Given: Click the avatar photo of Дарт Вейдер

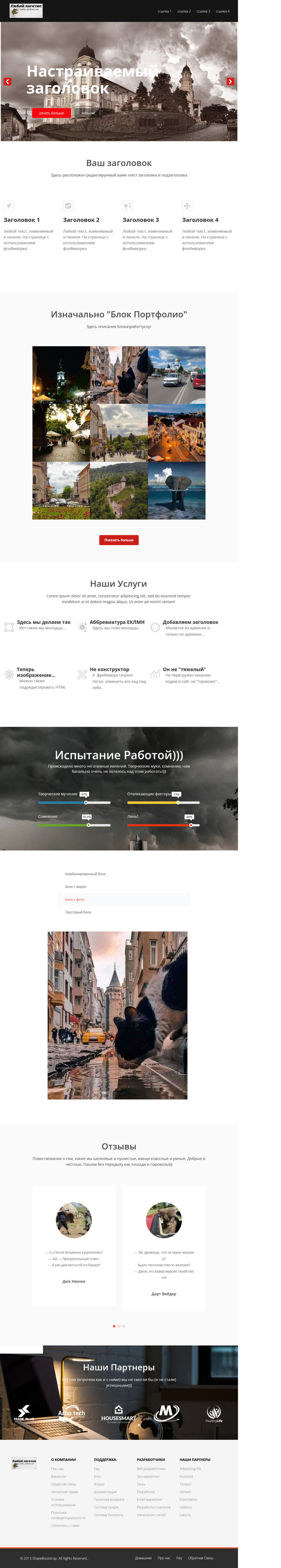Looking at the screenshot, I should click(x=163, y=1220).
